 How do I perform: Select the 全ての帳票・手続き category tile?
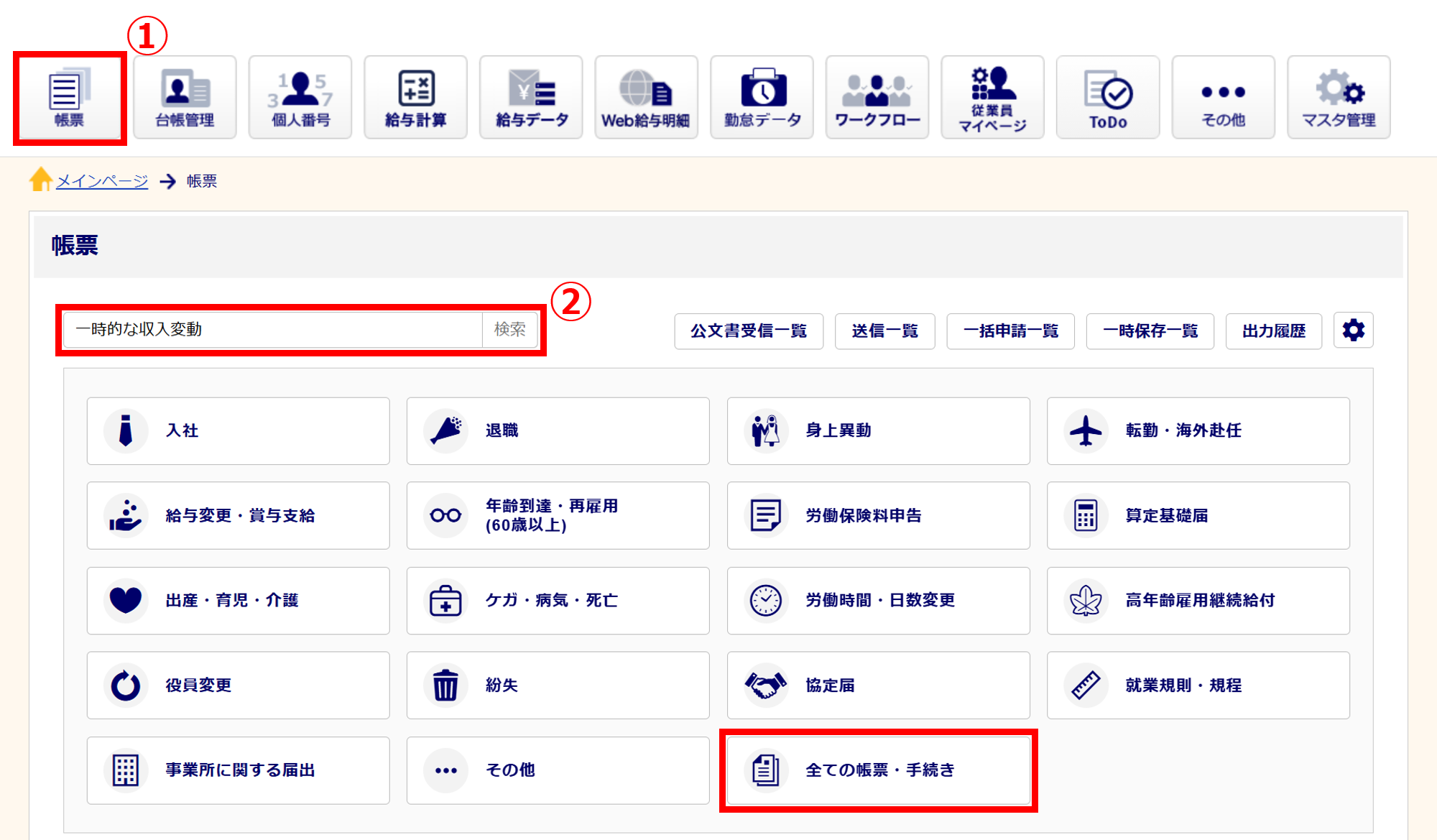878,770
